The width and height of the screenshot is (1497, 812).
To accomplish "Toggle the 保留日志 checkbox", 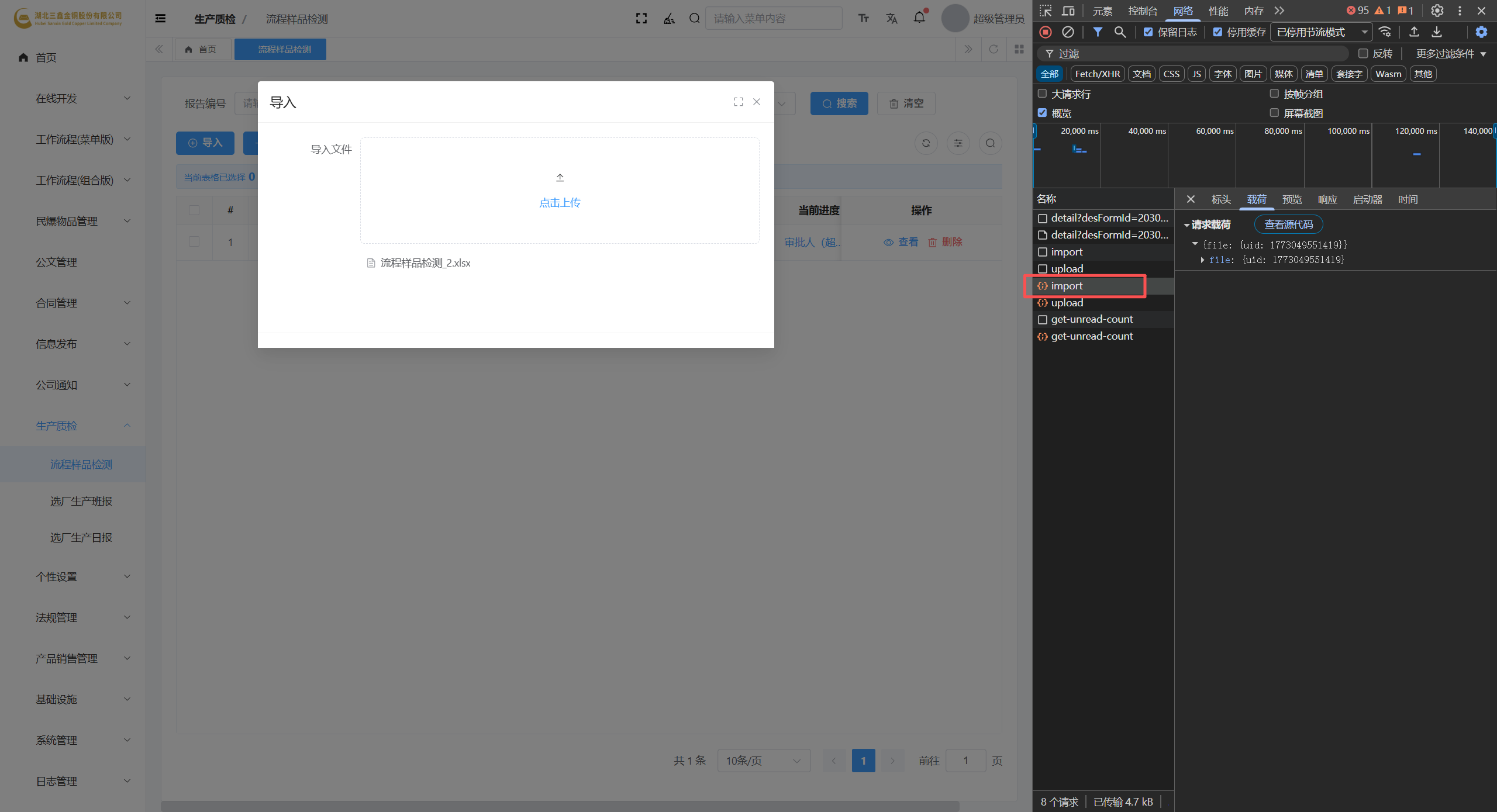I will [1148, 32].
